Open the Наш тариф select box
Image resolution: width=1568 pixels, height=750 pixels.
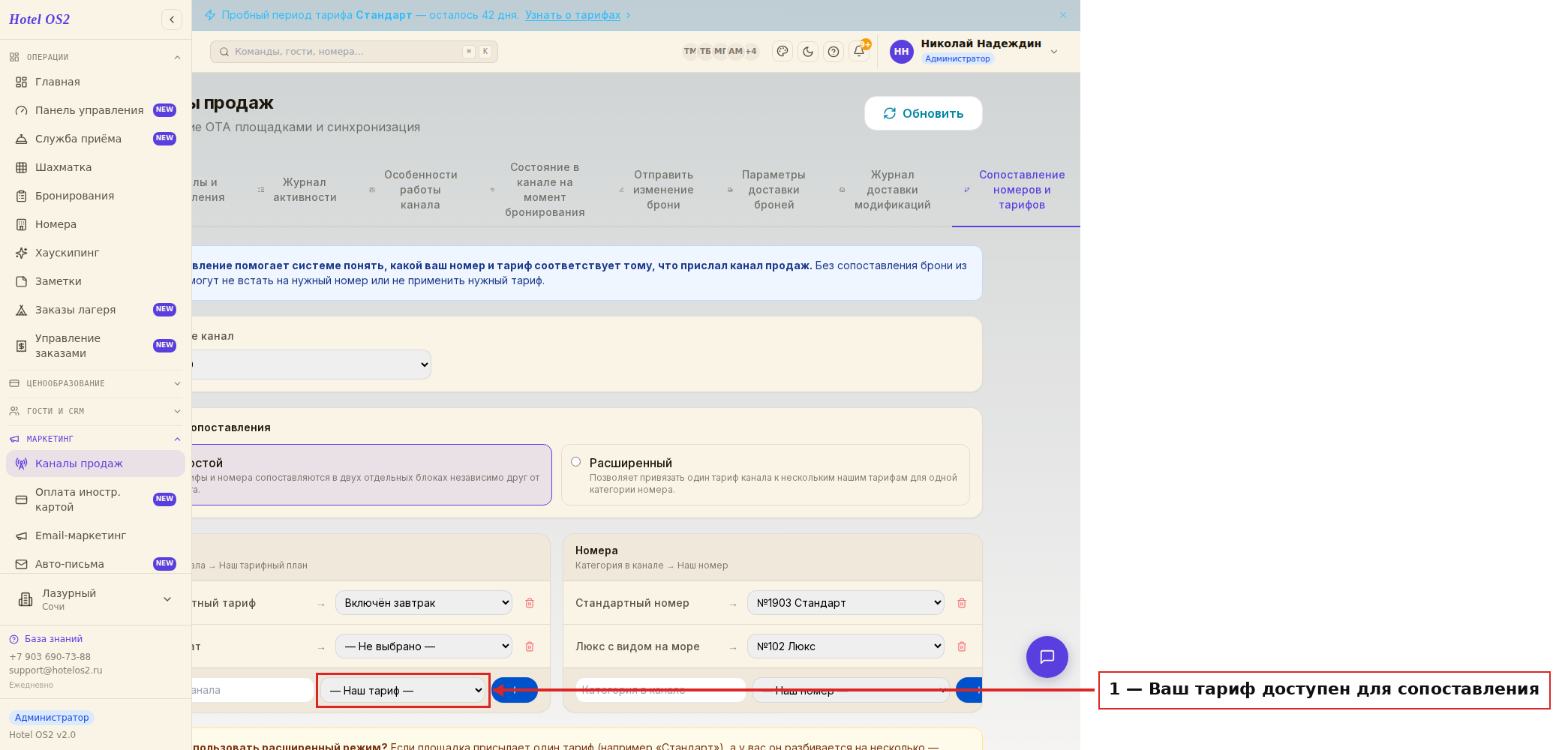[x=404, y=690]
